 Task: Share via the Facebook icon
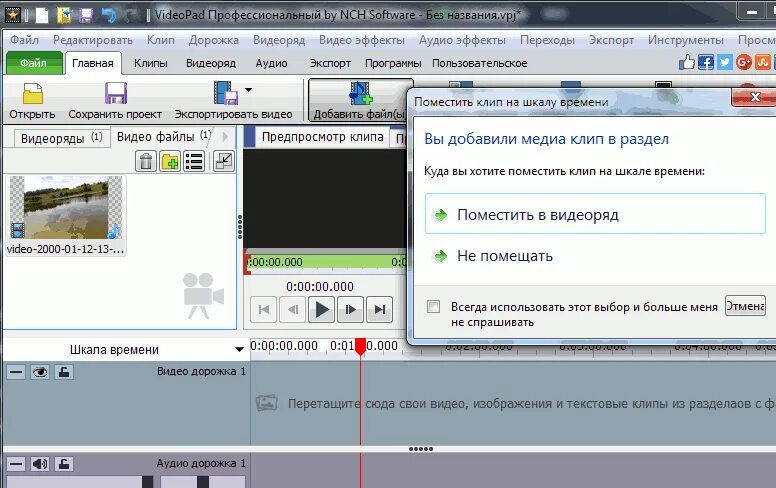(x=706, y=62)
